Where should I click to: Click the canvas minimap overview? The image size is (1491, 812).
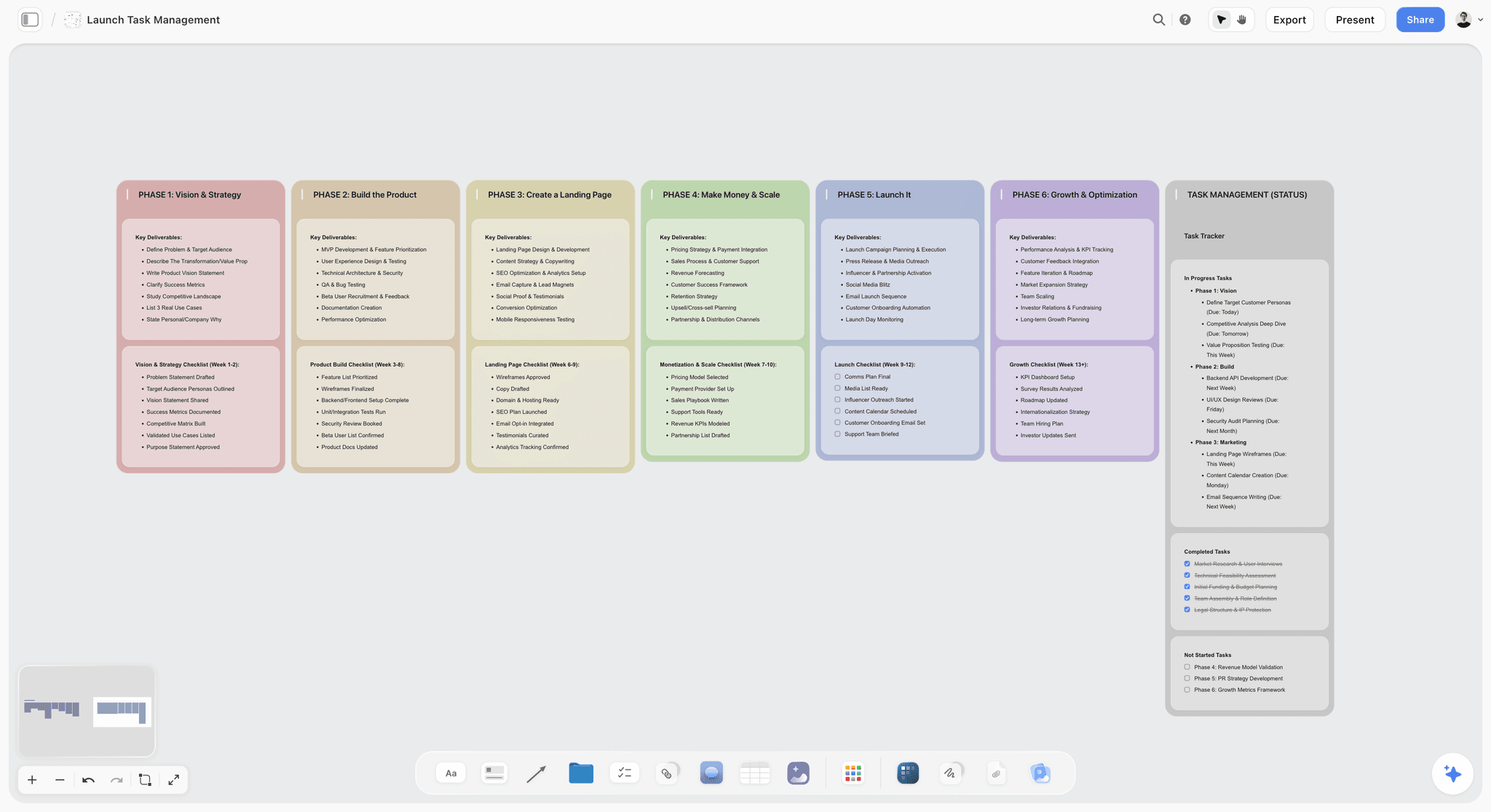(x=87, y=711)
